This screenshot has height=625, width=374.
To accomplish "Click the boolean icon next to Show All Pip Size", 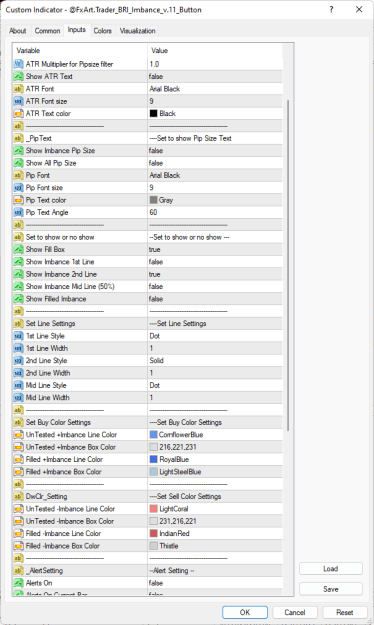I will tap(18, 163).
